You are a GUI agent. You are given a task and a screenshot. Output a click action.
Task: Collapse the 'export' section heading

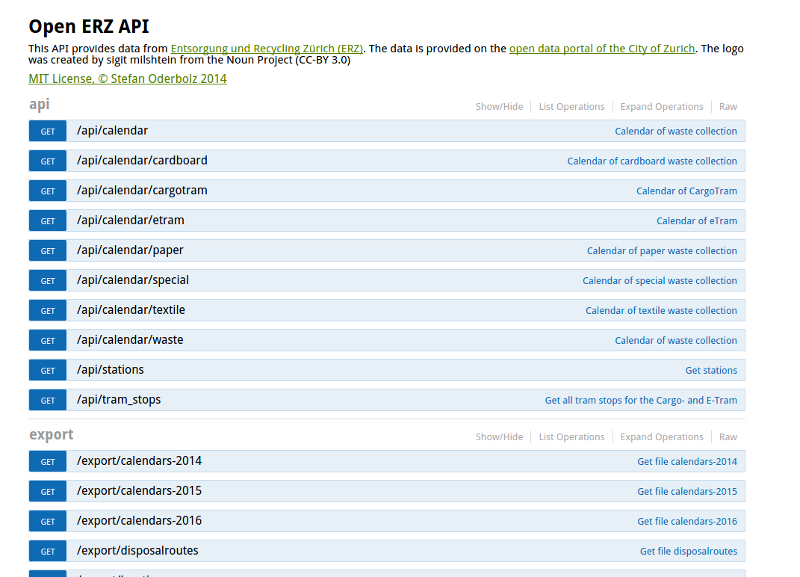(x=51, y=435)
